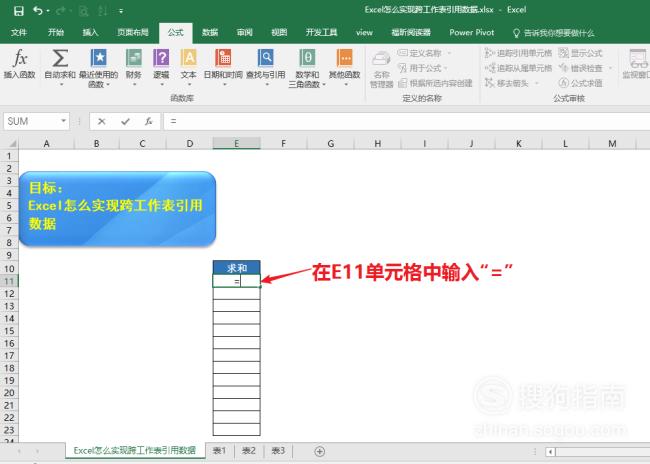The width and height of the screenshot is (650, 464).
Task: Select row 11 header
Action: (9, 281)
